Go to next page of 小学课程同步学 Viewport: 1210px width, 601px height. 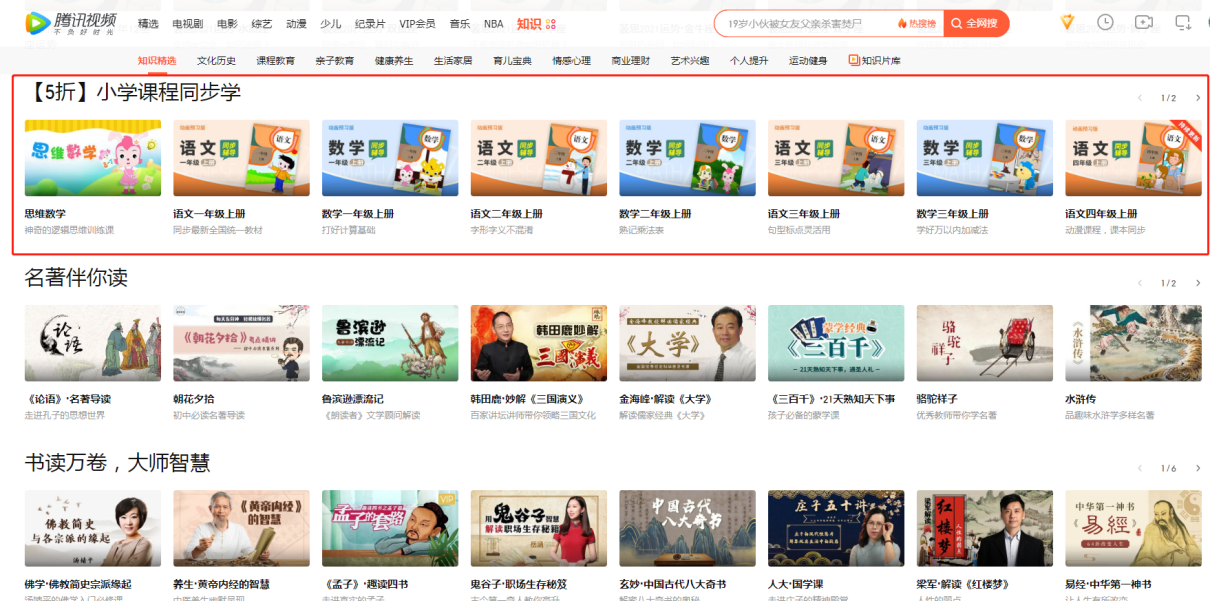(x=1198, y=98)
